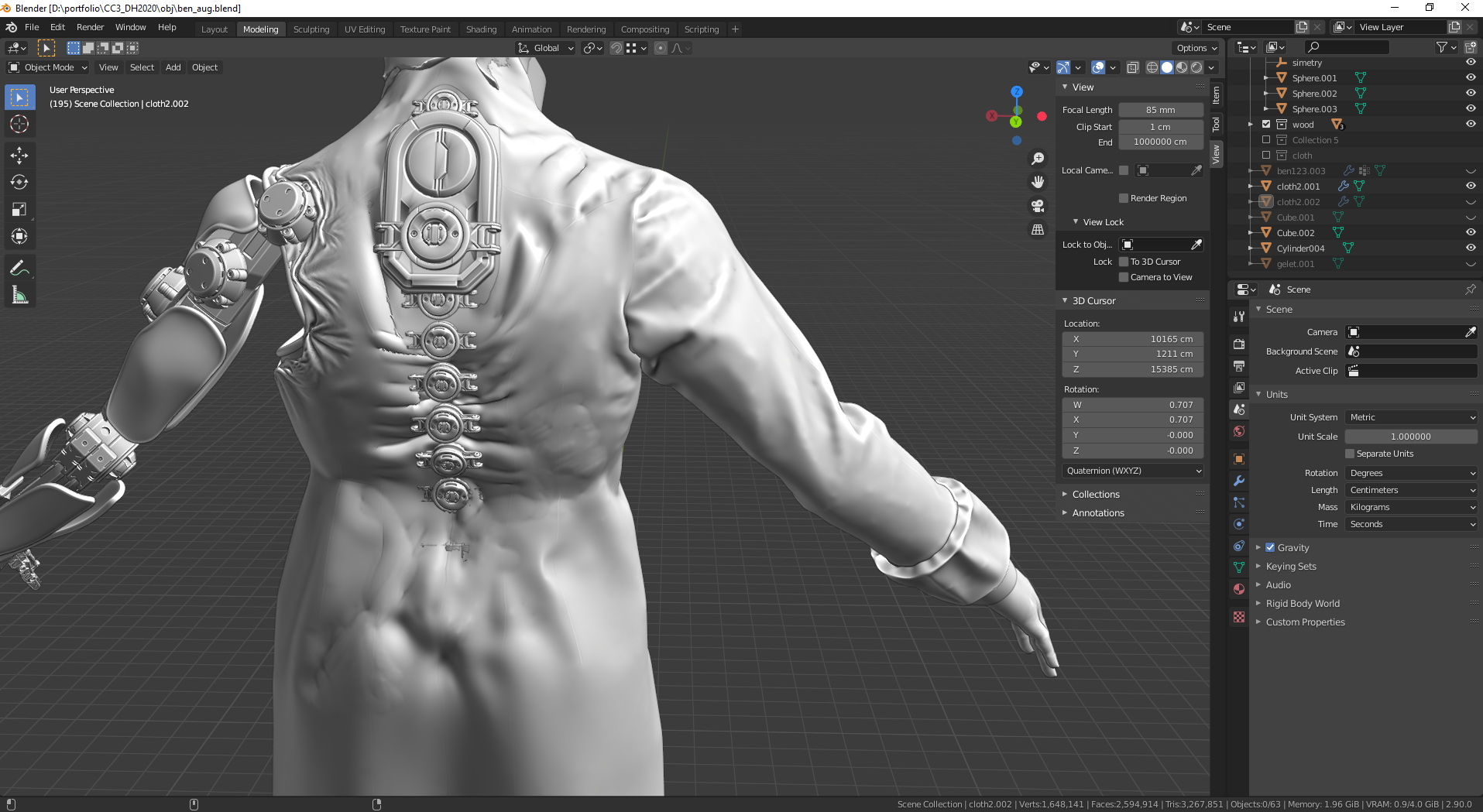The image size is (1483, 812).
Task: Open the Quaternion (WXYZ) rotation mode dropdown
Action: click(x=1133, y=471)
